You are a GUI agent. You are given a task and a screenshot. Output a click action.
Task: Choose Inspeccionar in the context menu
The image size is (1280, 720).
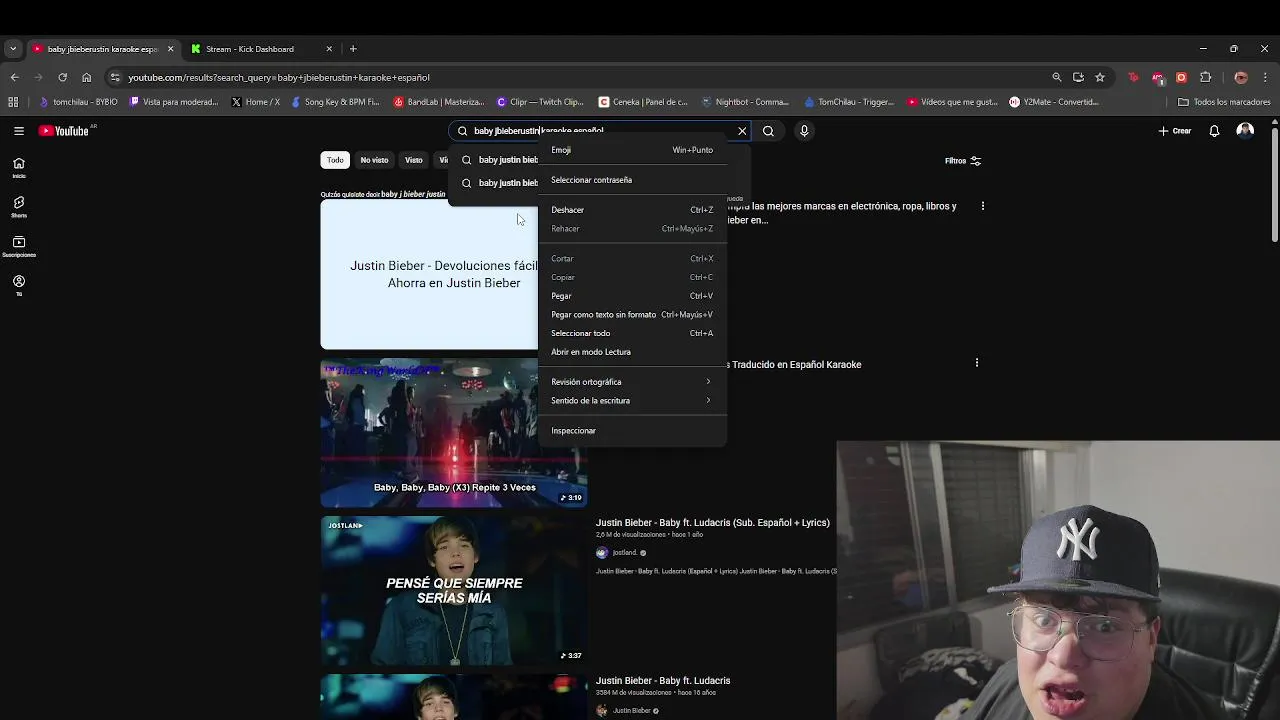point(632,431)
